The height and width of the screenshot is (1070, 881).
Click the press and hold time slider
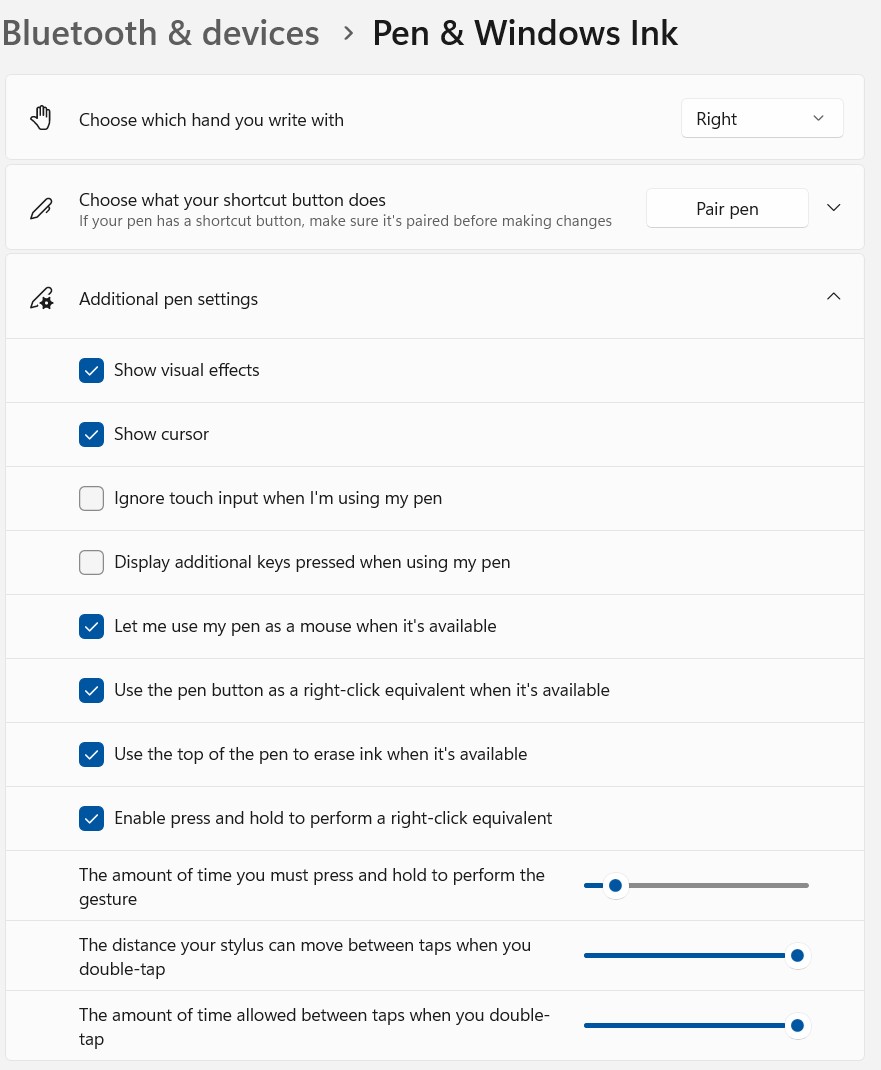[x=616, y=885]
